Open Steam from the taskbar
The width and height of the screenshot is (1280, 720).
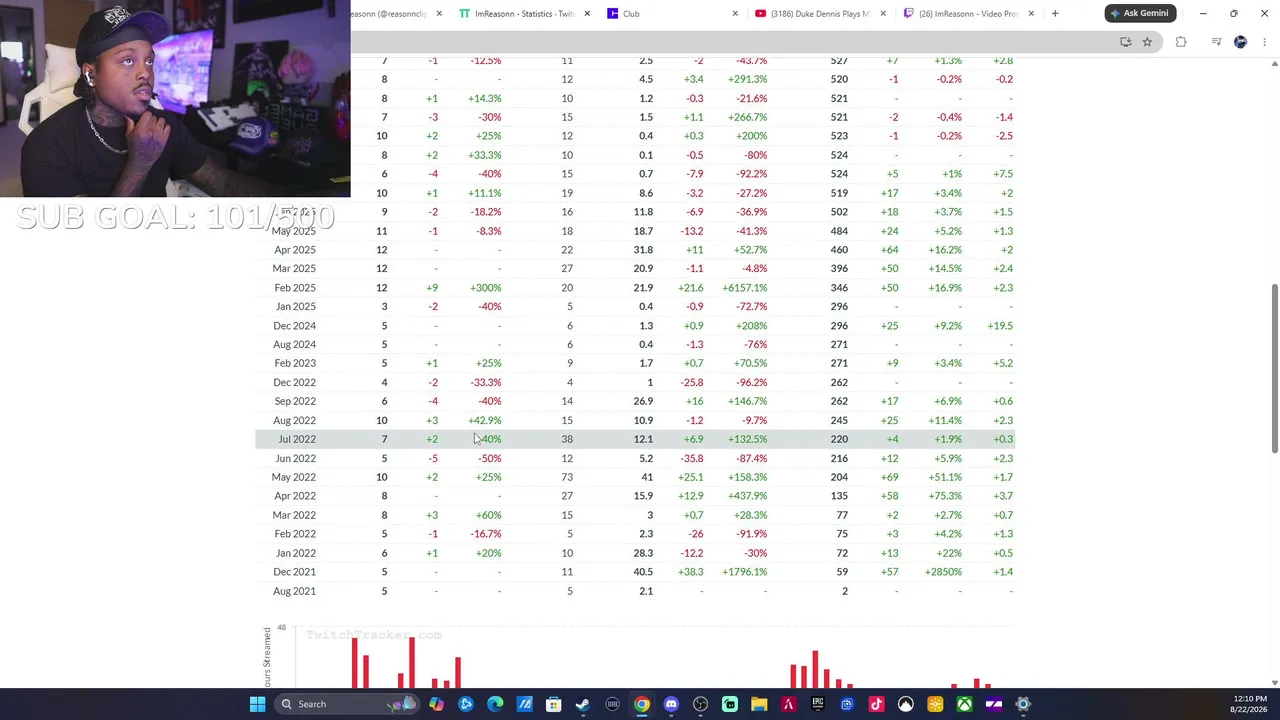583,704
